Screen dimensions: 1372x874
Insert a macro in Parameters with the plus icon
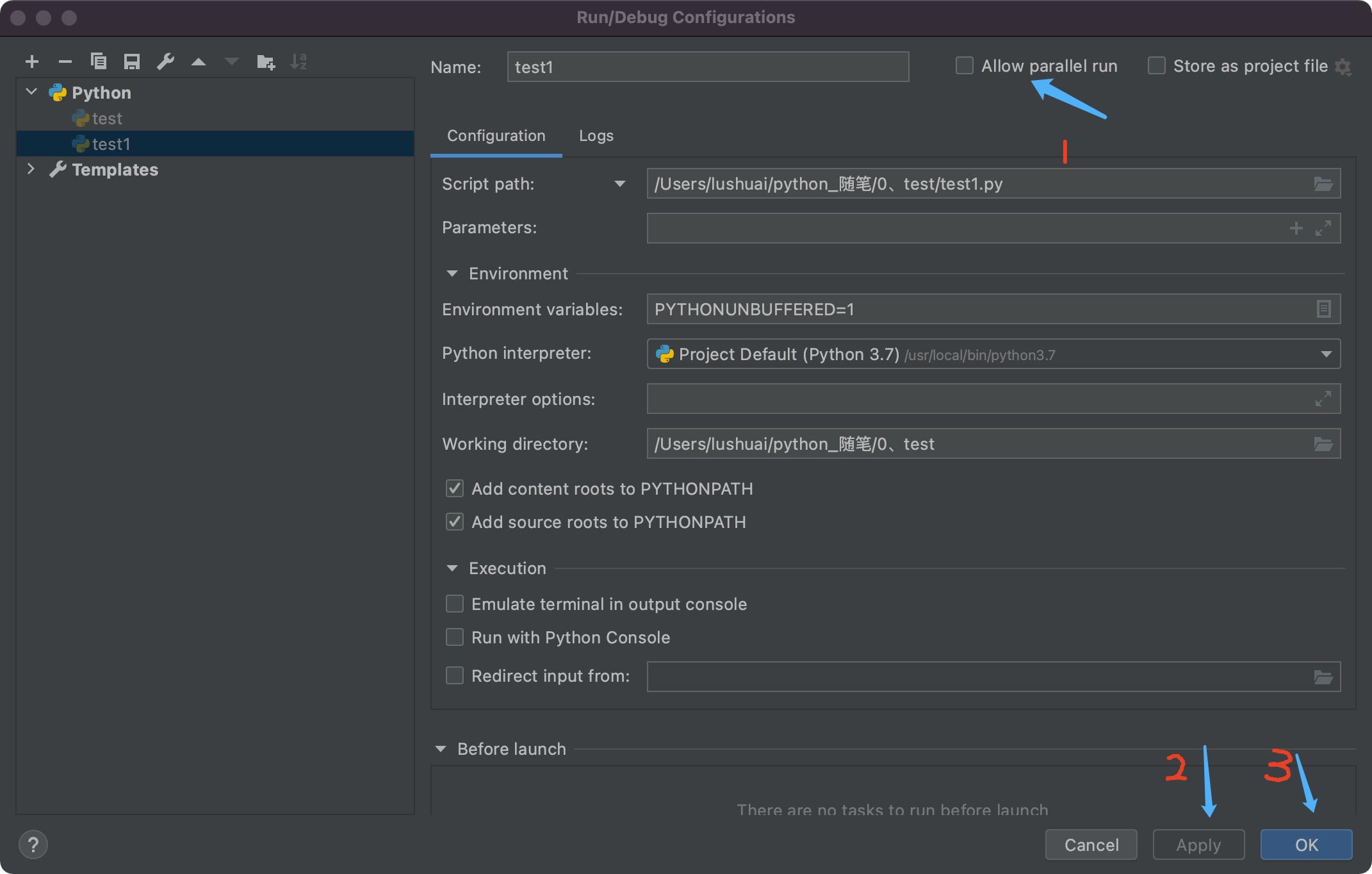click(1296, 228)
